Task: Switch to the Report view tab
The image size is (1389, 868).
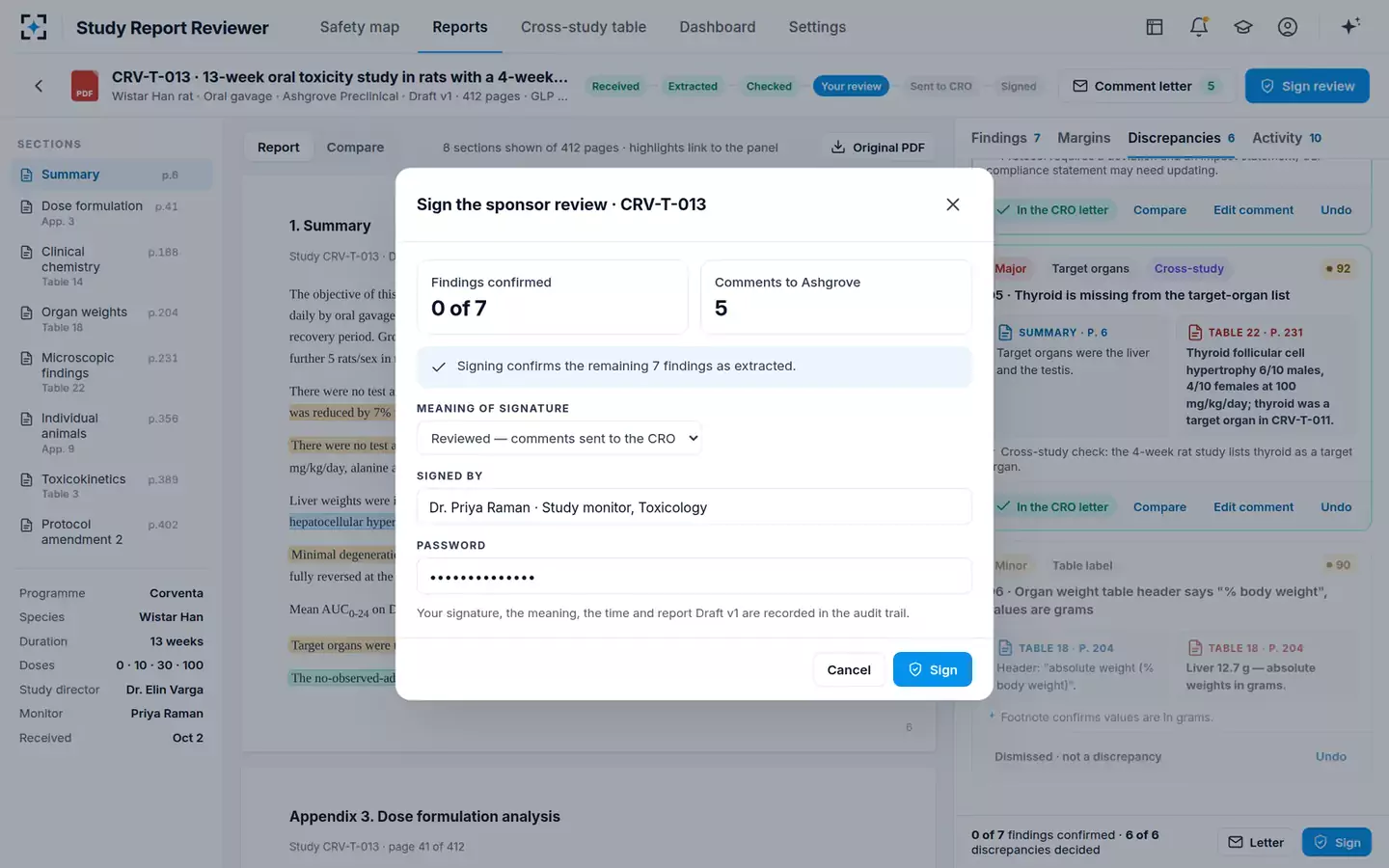Action: pyautogui.click(x=278, y=148)
